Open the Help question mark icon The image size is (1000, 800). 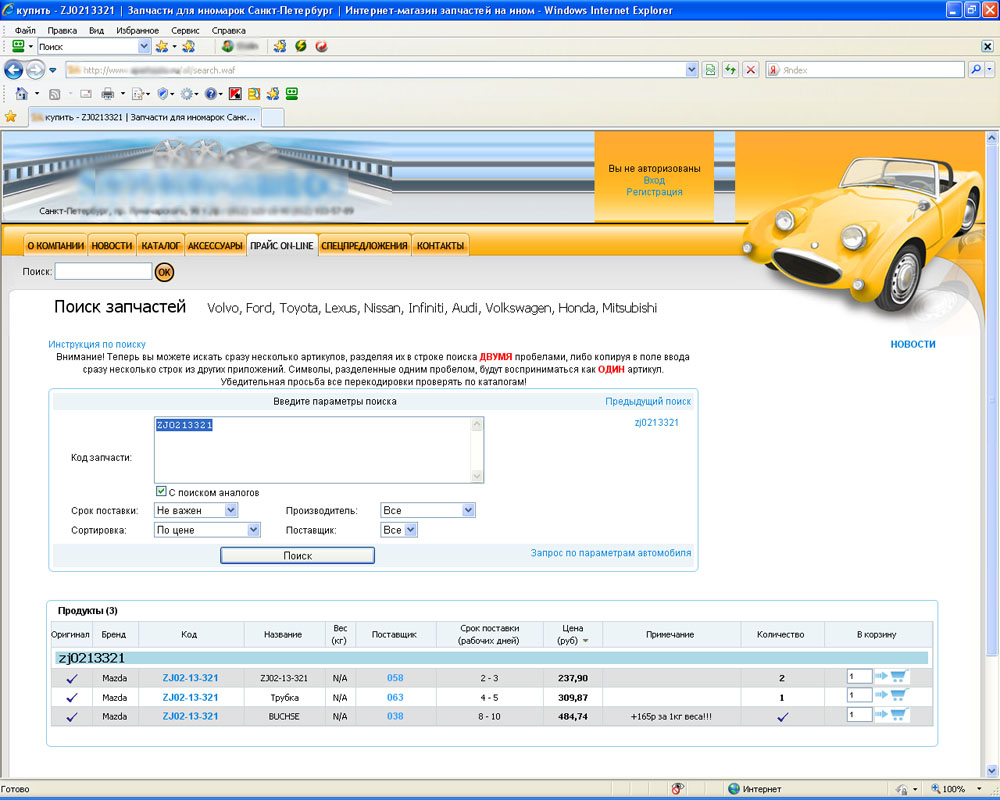210,94
